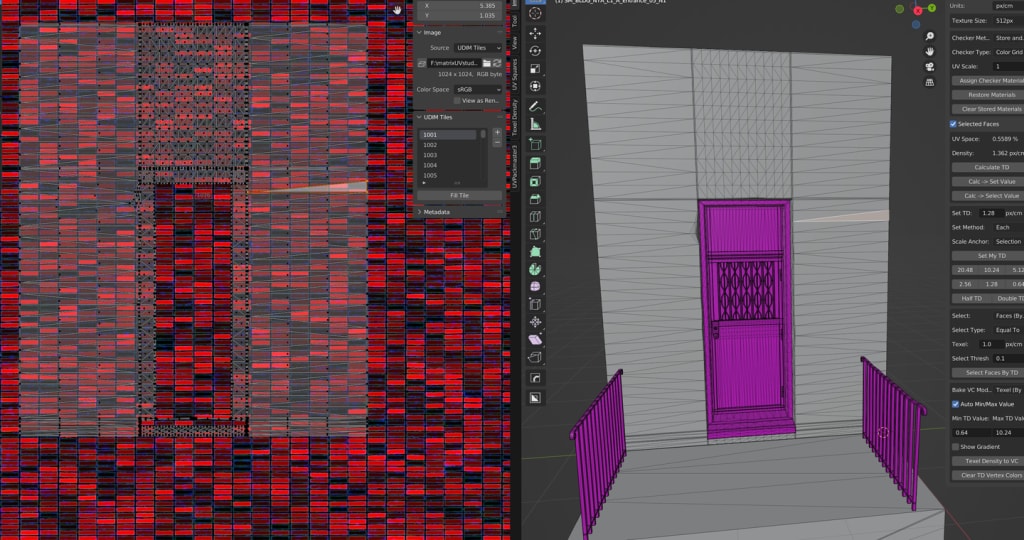Select the Knife tool
Screen dimensions: 1024x540
(535, 234)
